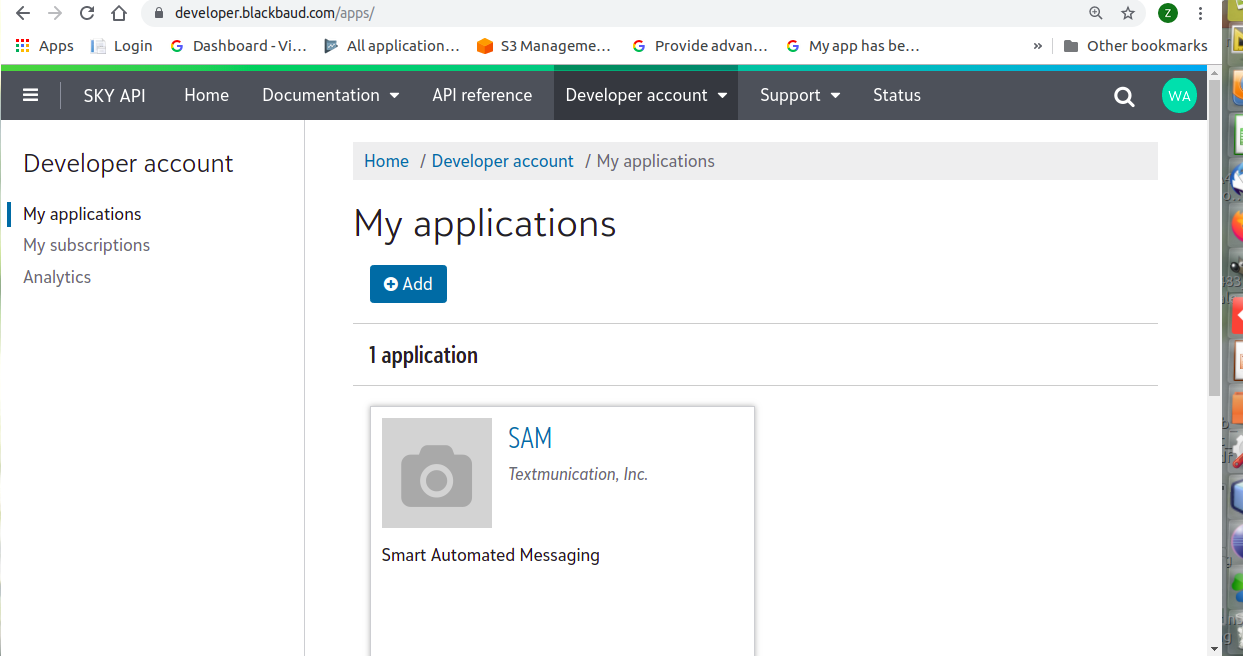Image resolution: width=1243 pixels, height=656 pixels.
Task: Reload the page with the refresh icon
Action: click(x=87, y=13)
